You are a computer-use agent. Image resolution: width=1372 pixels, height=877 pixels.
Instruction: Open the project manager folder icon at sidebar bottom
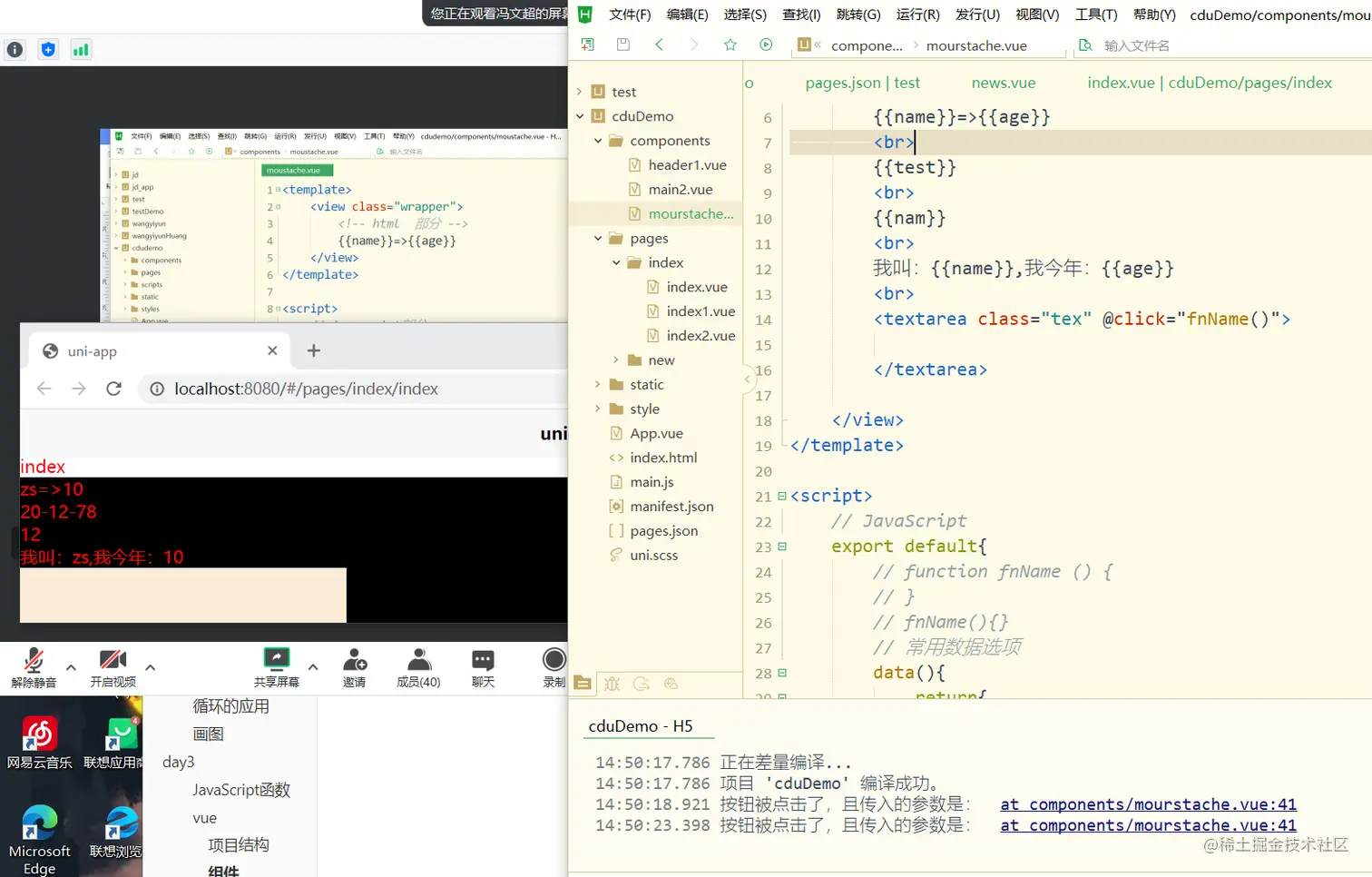click(x=583, y=684)
